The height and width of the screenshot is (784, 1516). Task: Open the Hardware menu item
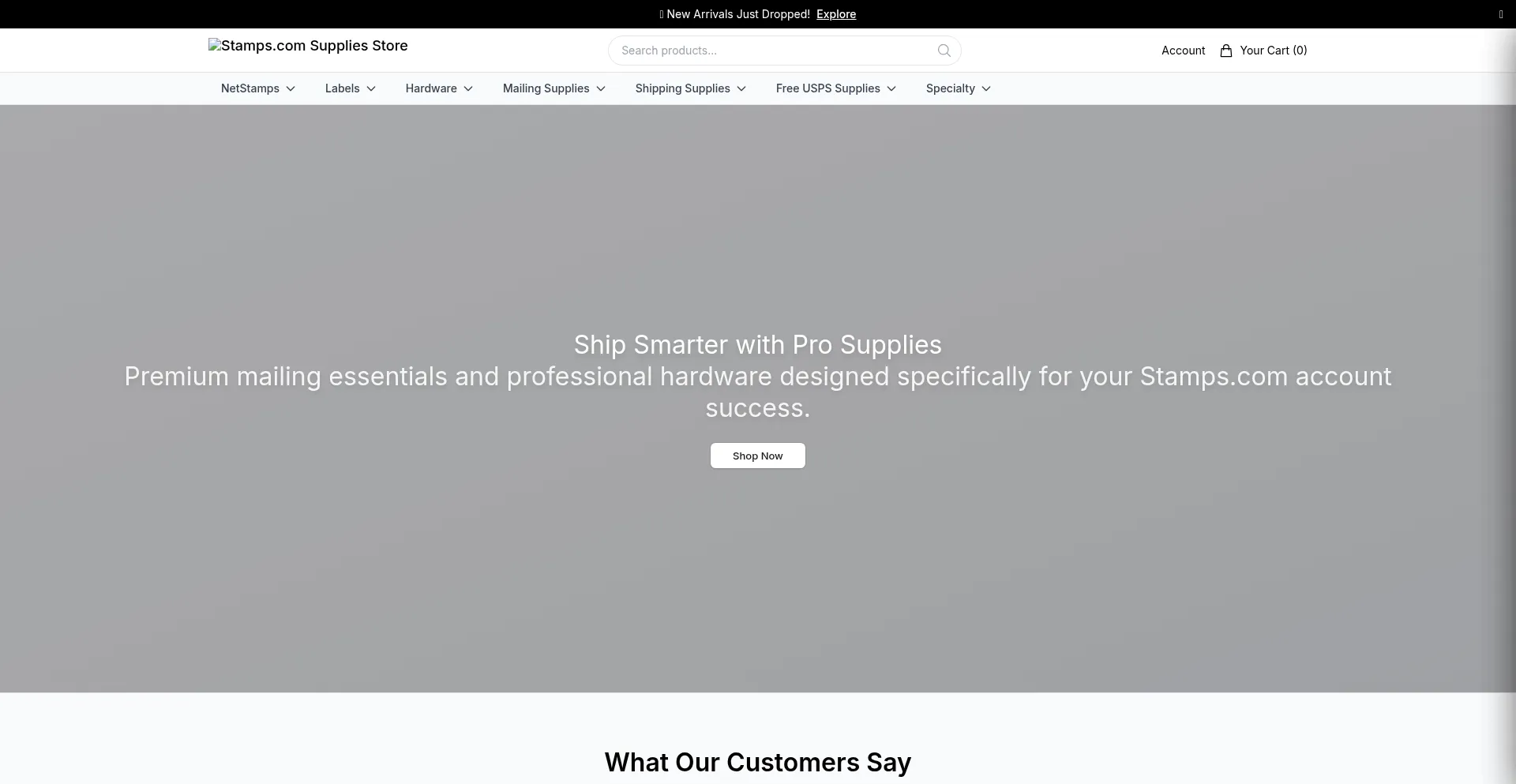[x=431, y=88]
